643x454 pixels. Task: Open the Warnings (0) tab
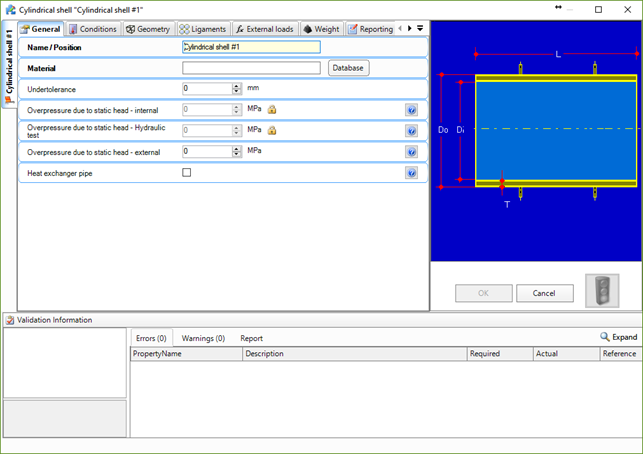point(203,338)
